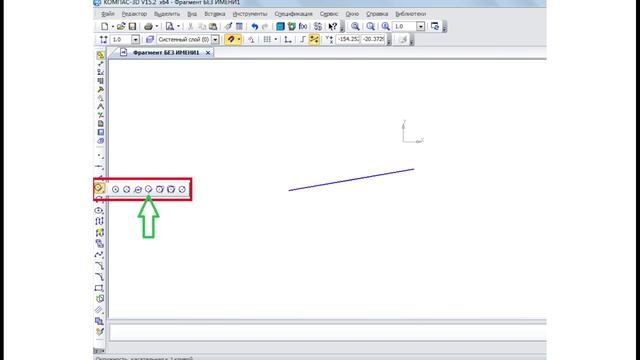Print the document using the printer icon
This screenshot has width=640, height=360.
pyautogui.click(x=148, y=27)
